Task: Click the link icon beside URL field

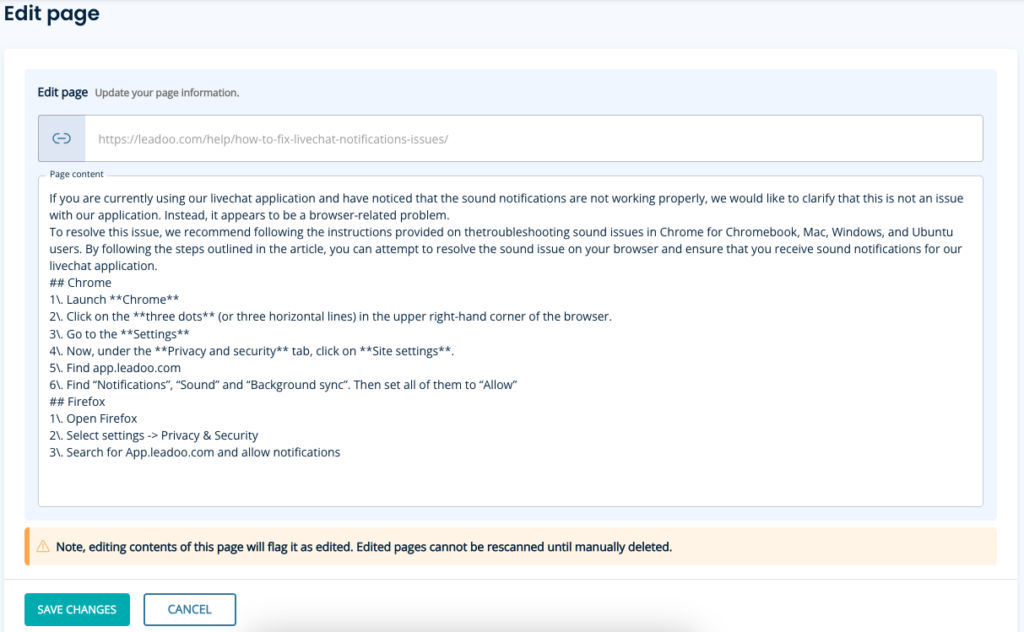Action: coord(61,138)
